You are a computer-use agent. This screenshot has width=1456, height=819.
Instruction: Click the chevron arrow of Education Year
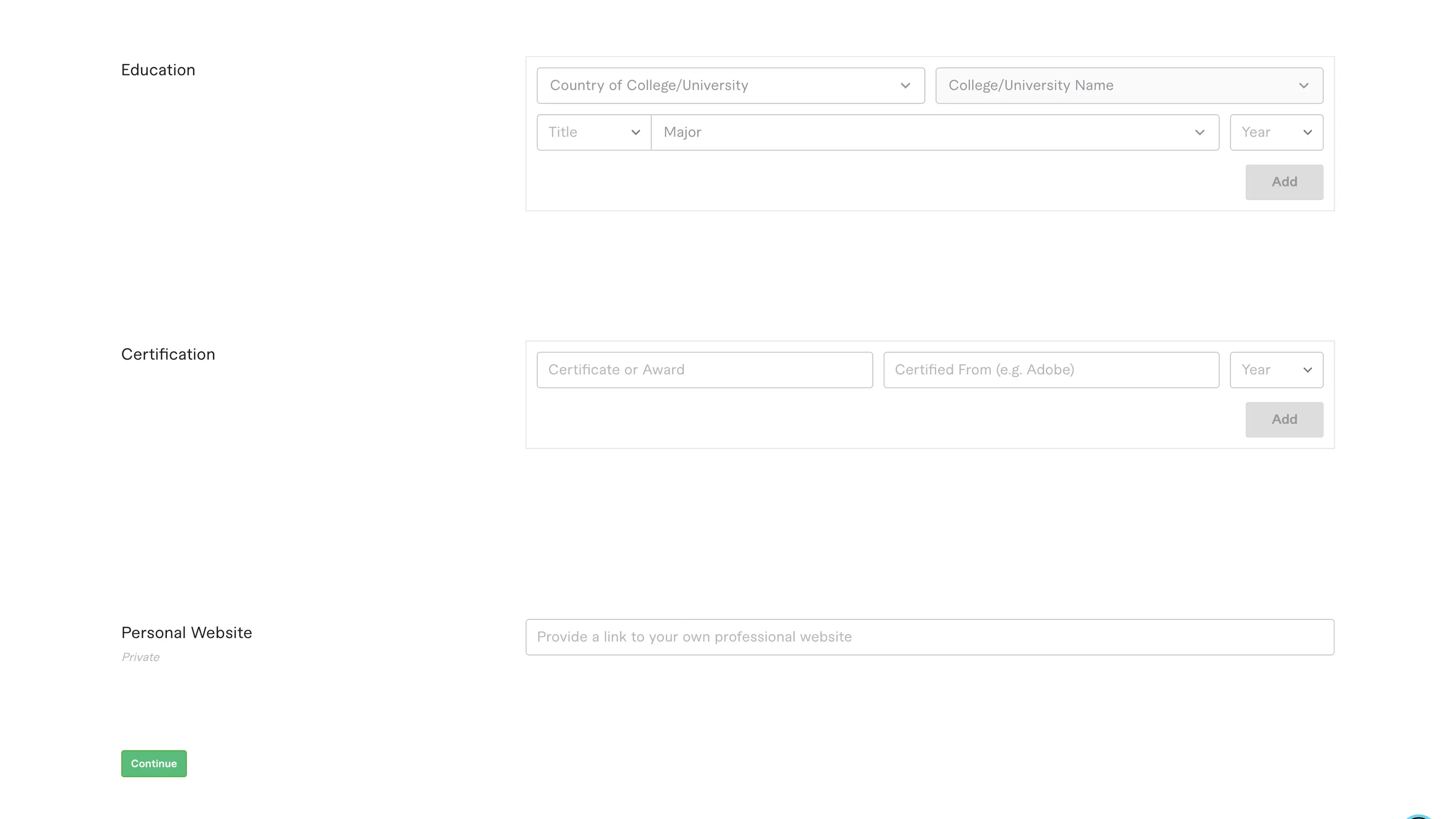coord(1307,133)
